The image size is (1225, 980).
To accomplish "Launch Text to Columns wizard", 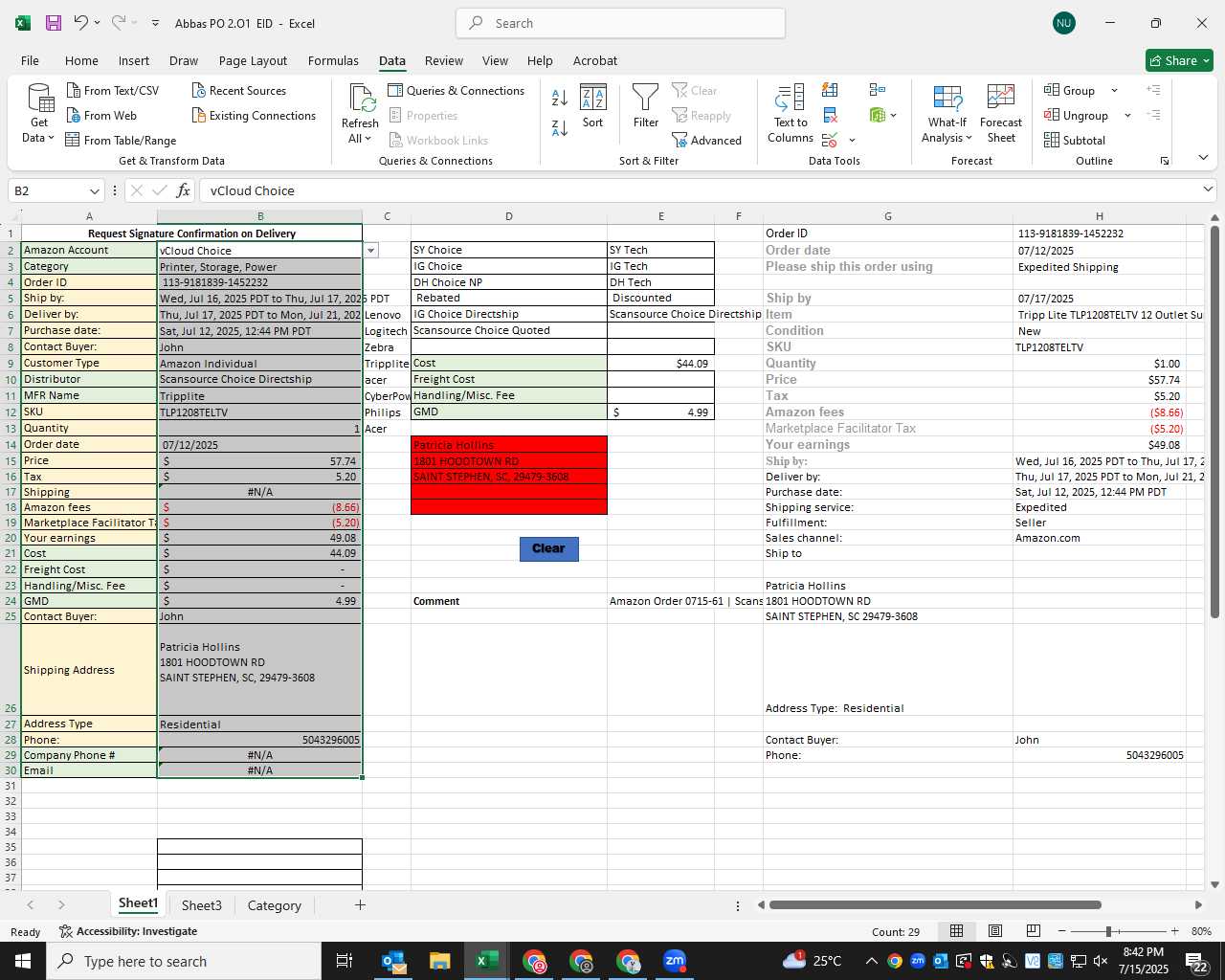I will [x=791, y=113].
